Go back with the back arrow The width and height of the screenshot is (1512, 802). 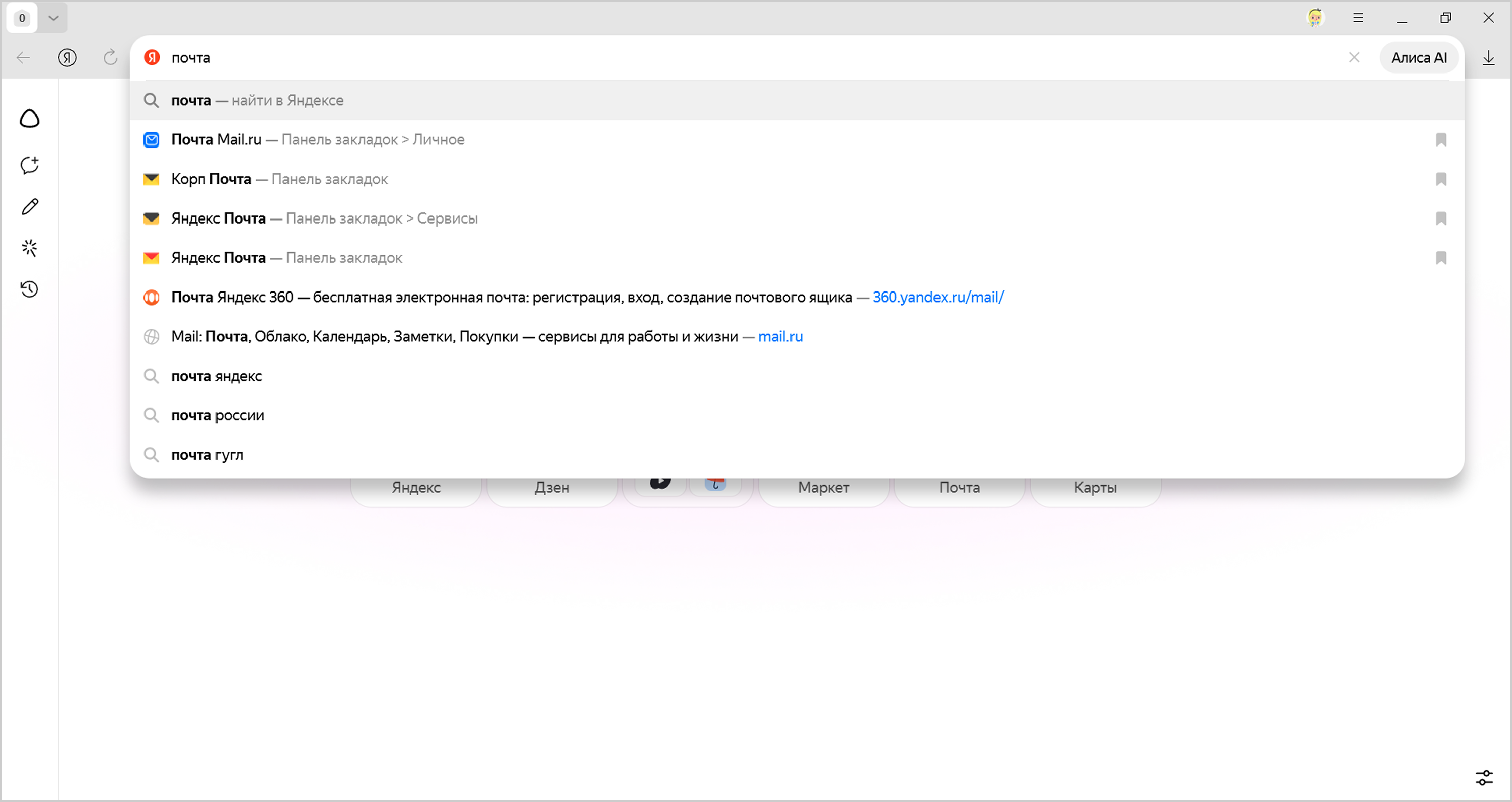[x=24, y=57]
